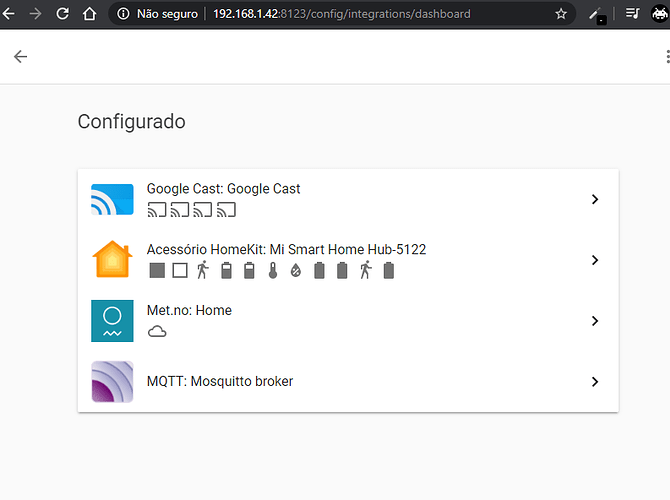The height and width of the screenshot is (500, 670).
Task: Click the second walking motion icon under HomeKit
Action: 366,270
